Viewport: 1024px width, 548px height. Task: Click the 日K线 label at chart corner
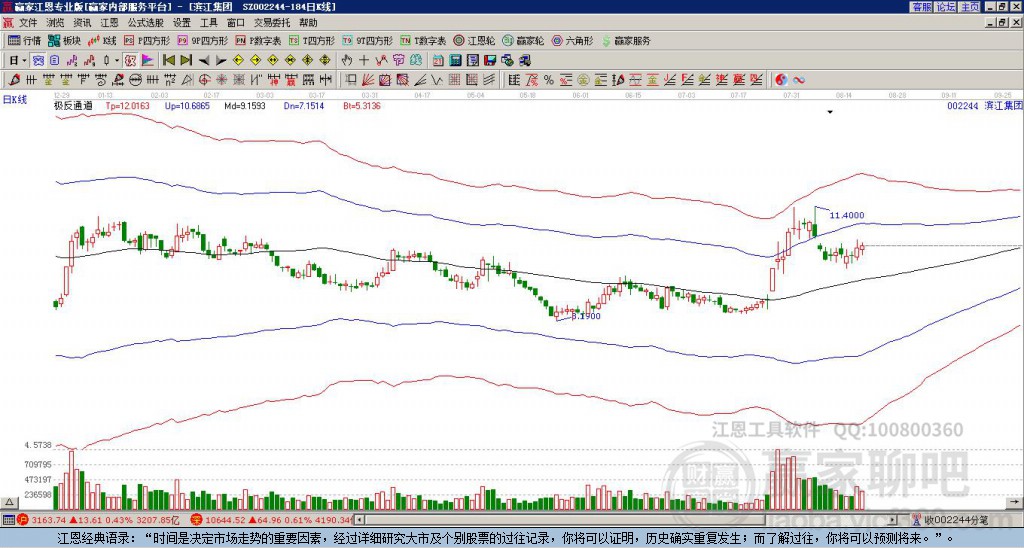(15, 100)
